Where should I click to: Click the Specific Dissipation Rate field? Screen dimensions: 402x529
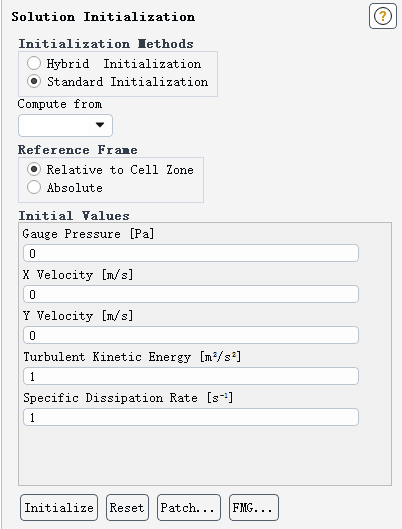pyautogui.click(x=191, y=417)
